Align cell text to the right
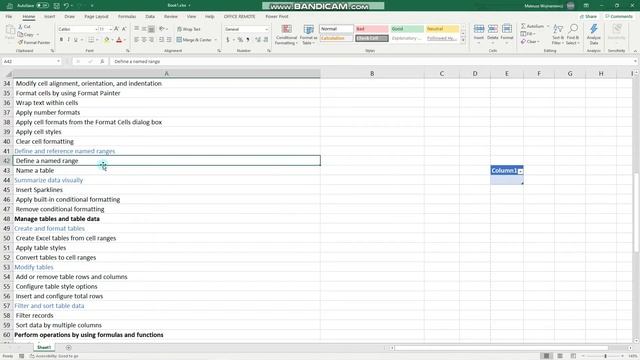The height and width of the screenshot is (360, 640). point(151,40)
